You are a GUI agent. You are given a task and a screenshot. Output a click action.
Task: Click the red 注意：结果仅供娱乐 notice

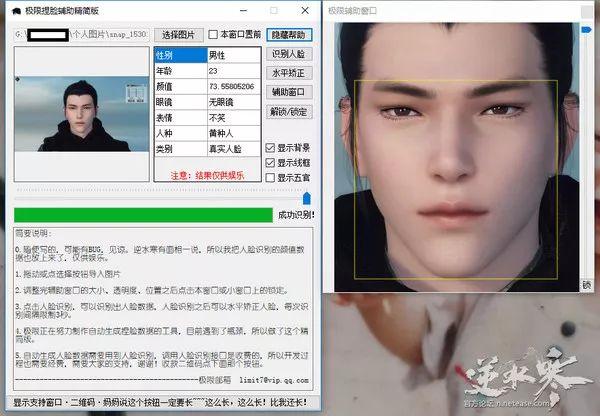(x=207, y=175)
